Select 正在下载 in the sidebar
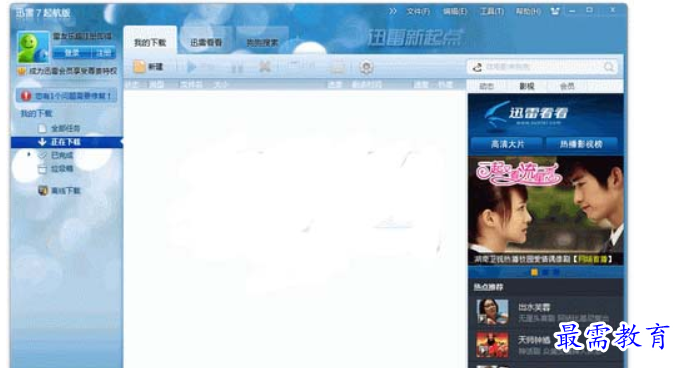 pos(67,142)
